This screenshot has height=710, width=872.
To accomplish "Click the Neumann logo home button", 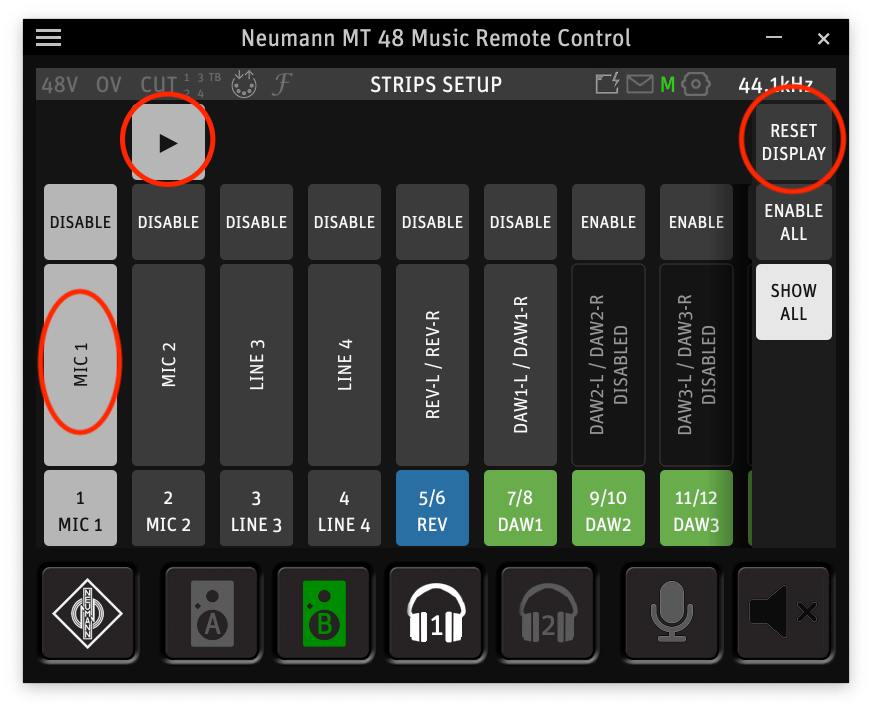I will [x=87, y=613].
